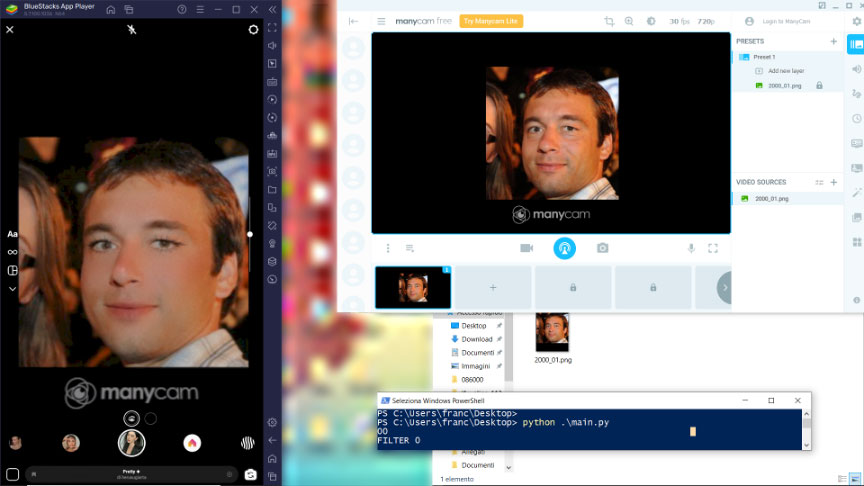Click the zoom slider handle on camera view
Screen dimensions: 864x486
point(250,234)
